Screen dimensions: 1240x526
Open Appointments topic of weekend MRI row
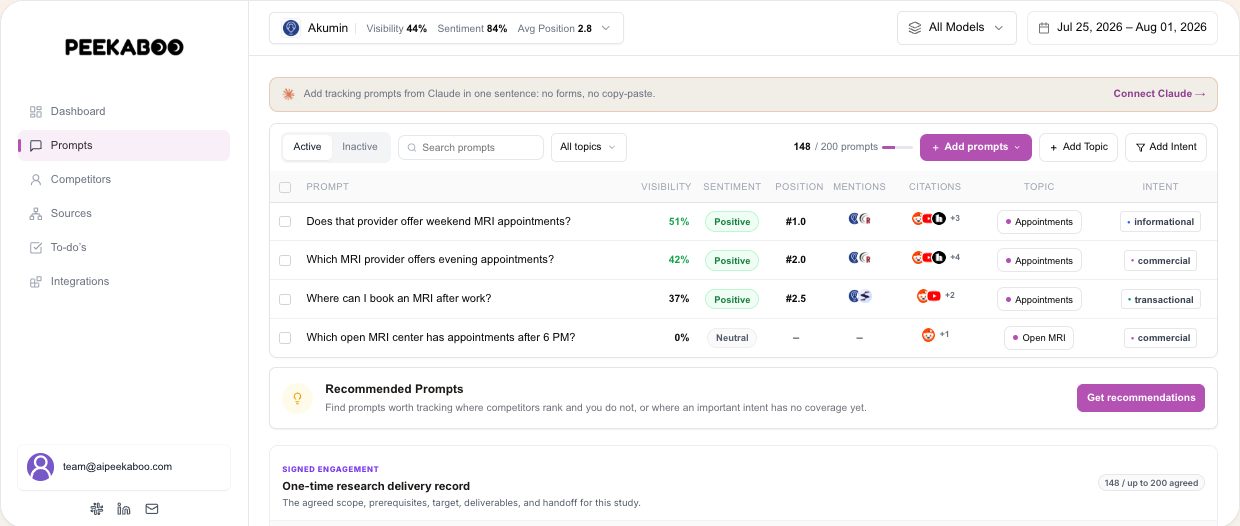click(1039, 222)
